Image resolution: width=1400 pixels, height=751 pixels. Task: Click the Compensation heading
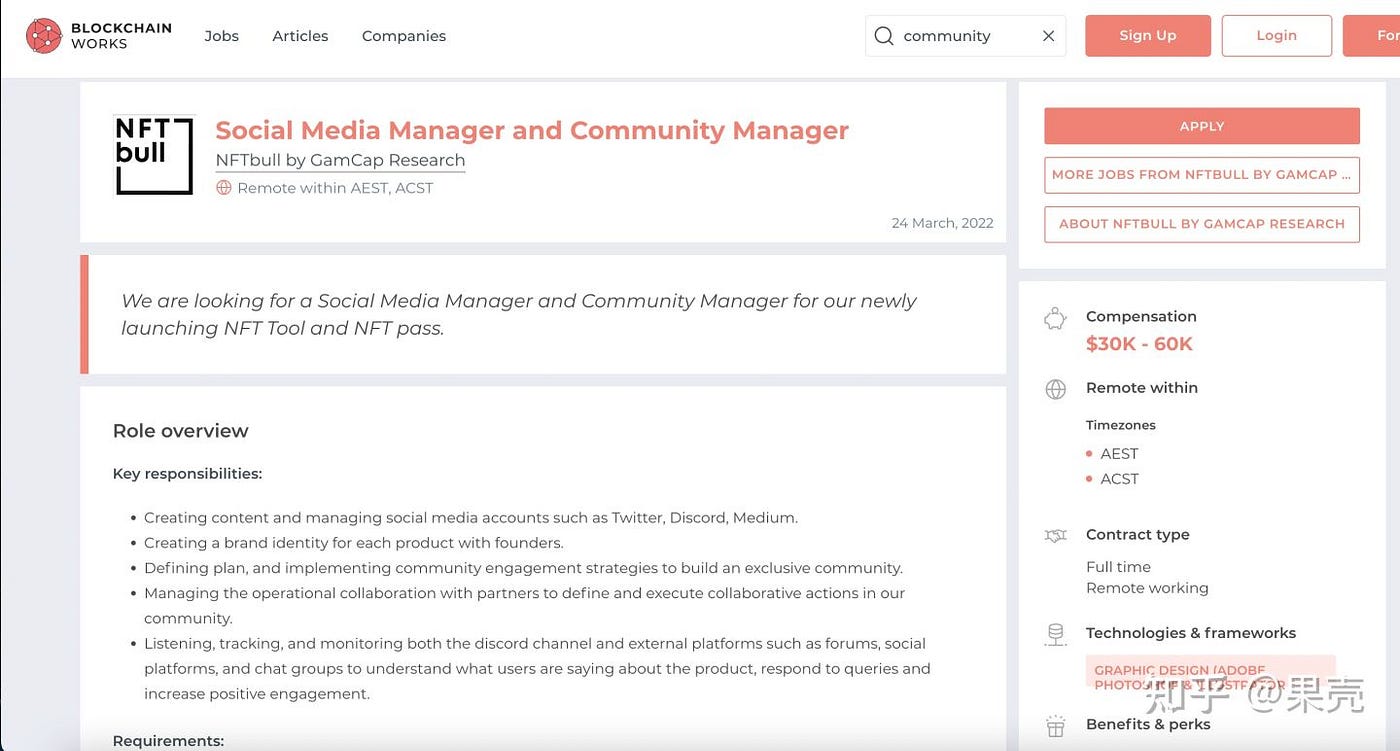tap(1141, 317)
